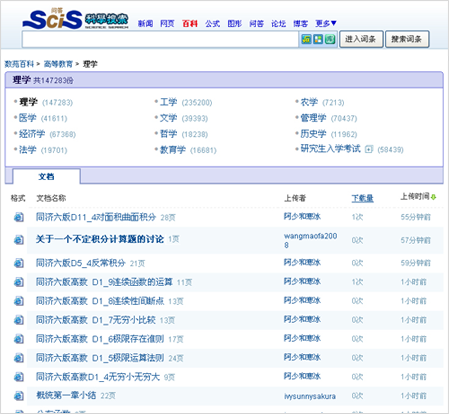Click the blue grid icon beside search box

pyautogui.click(x=318, y=39)
